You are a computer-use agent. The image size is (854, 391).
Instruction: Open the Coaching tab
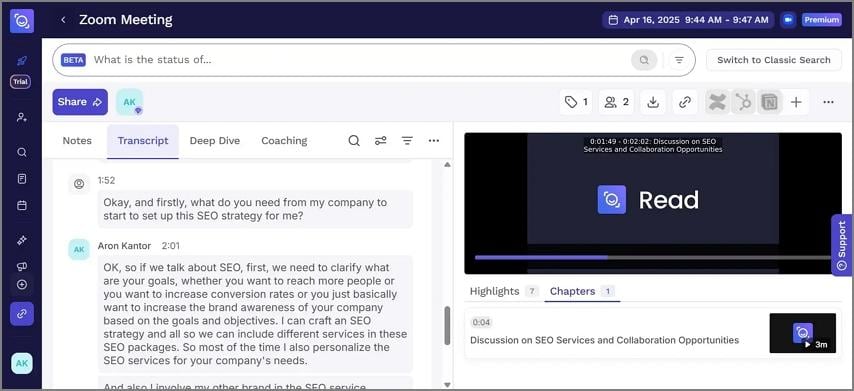(x=284, y=140)
